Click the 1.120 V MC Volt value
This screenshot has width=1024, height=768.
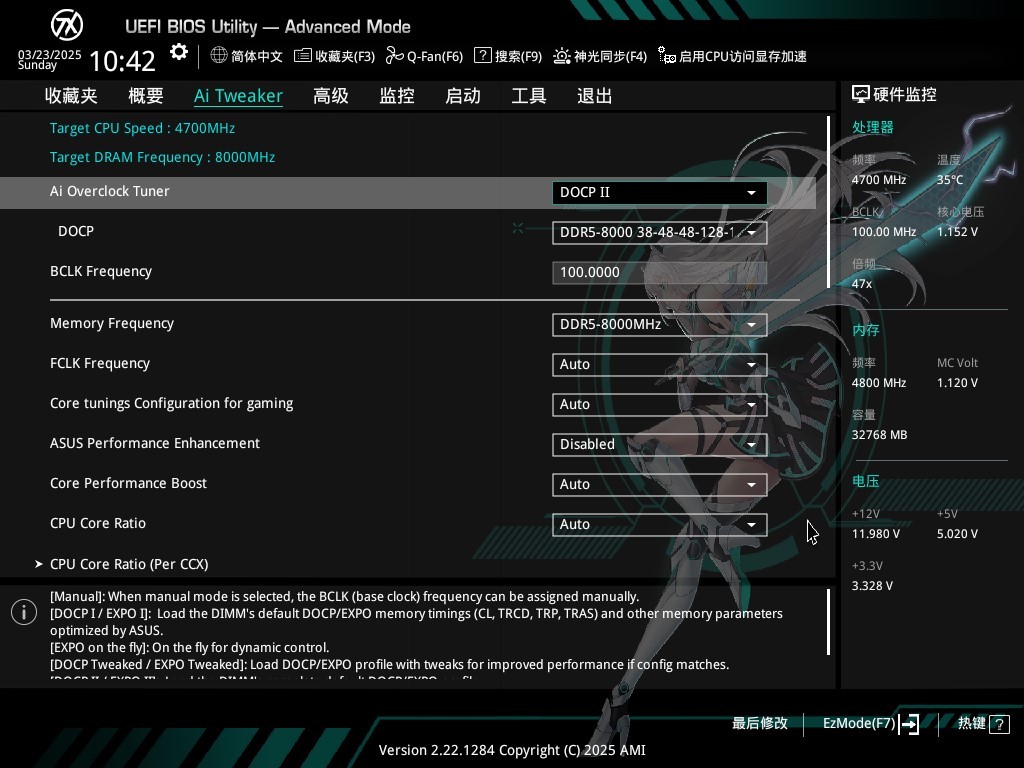tap(957, 383)
